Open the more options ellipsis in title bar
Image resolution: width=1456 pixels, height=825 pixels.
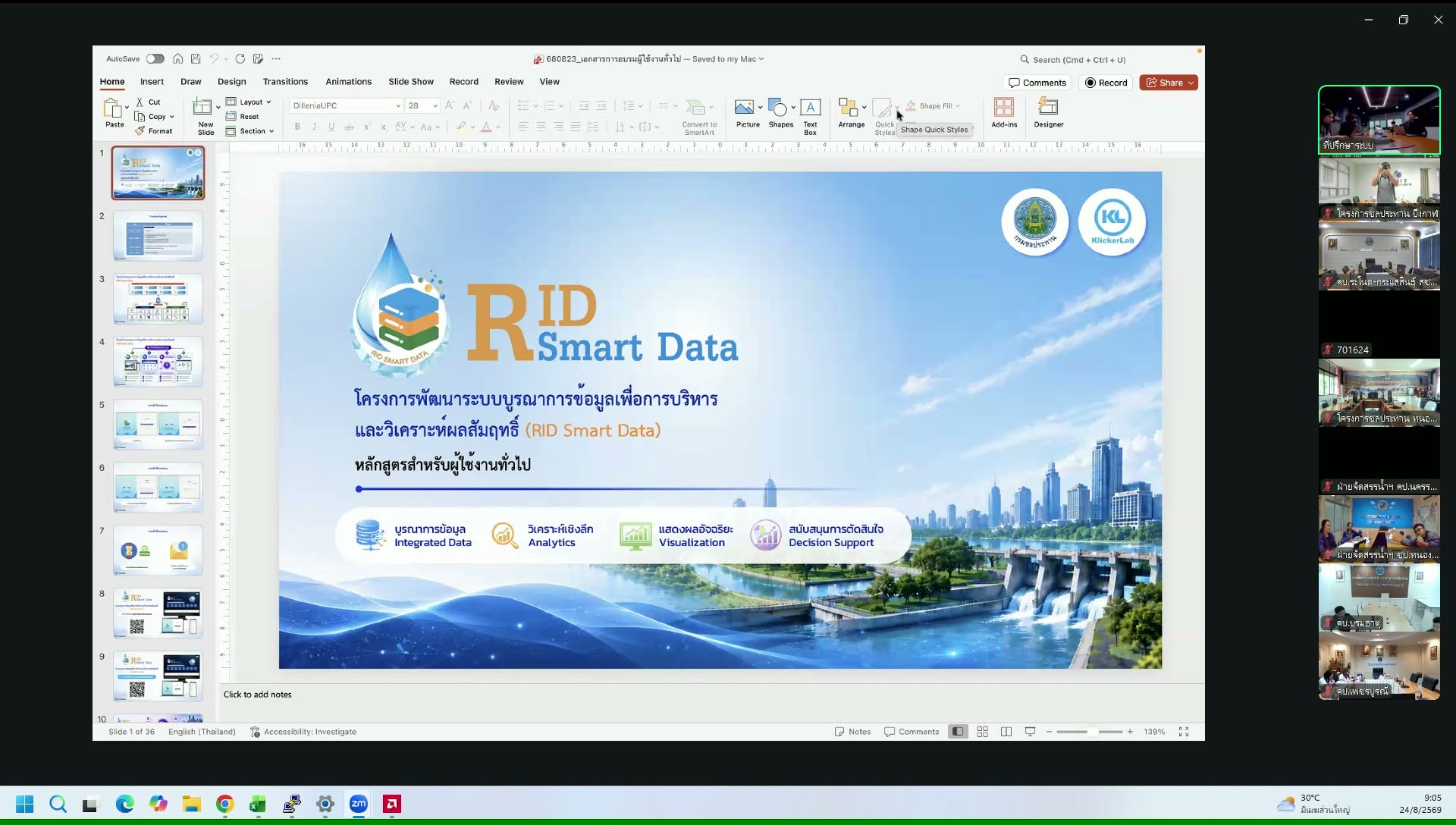(276, 58)
